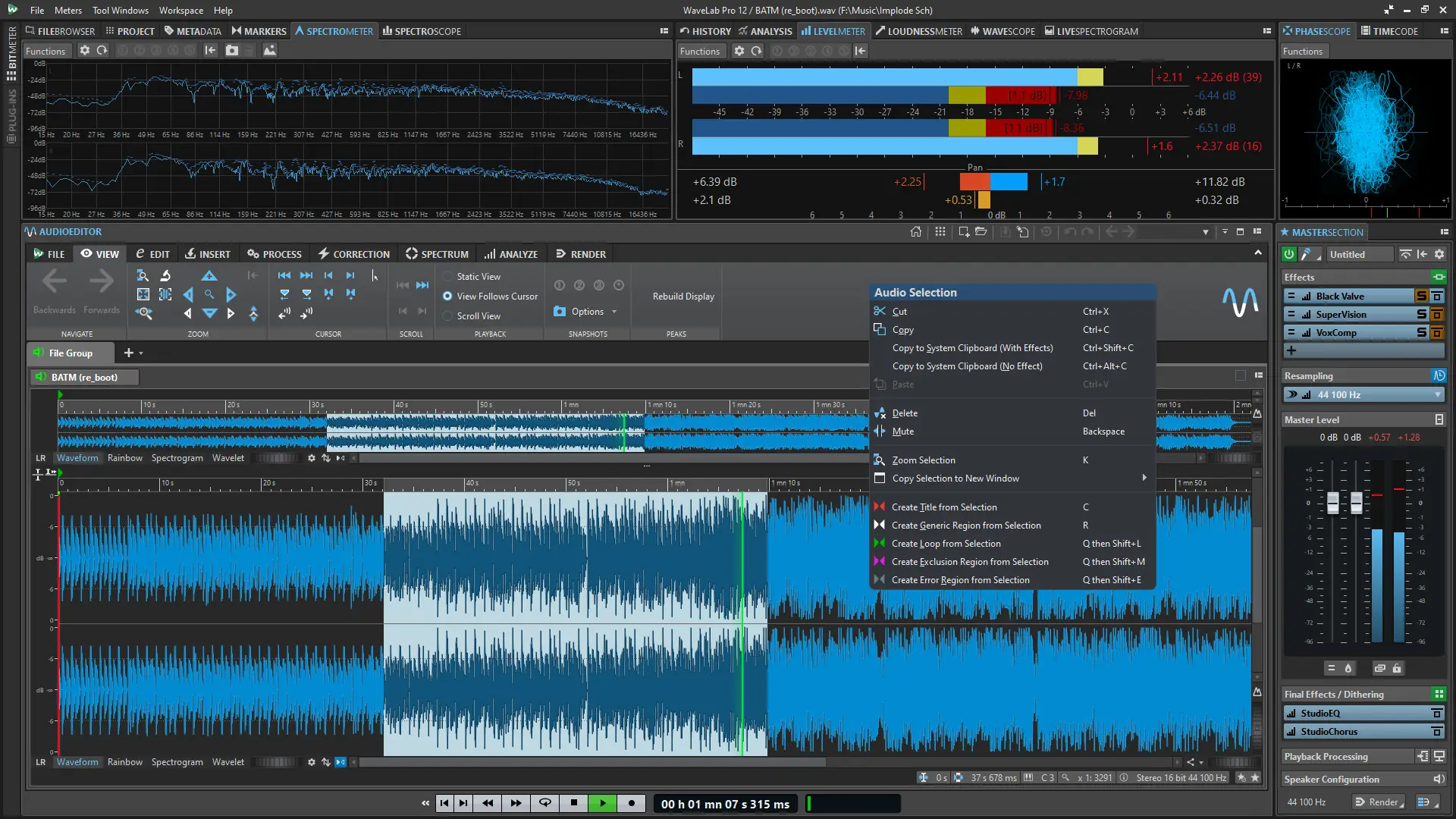
Task: Click the 00 h 01 mn time display
Action: [x=725, y=804]
